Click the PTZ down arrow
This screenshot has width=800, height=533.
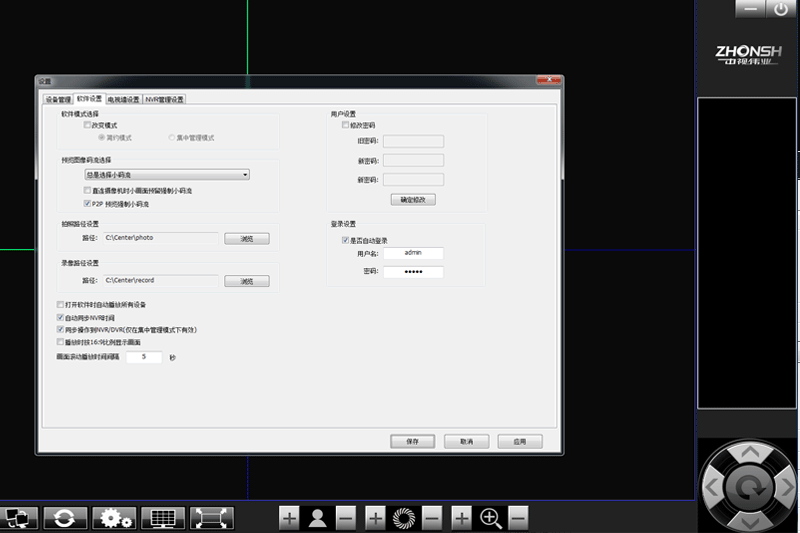(749, 522)
